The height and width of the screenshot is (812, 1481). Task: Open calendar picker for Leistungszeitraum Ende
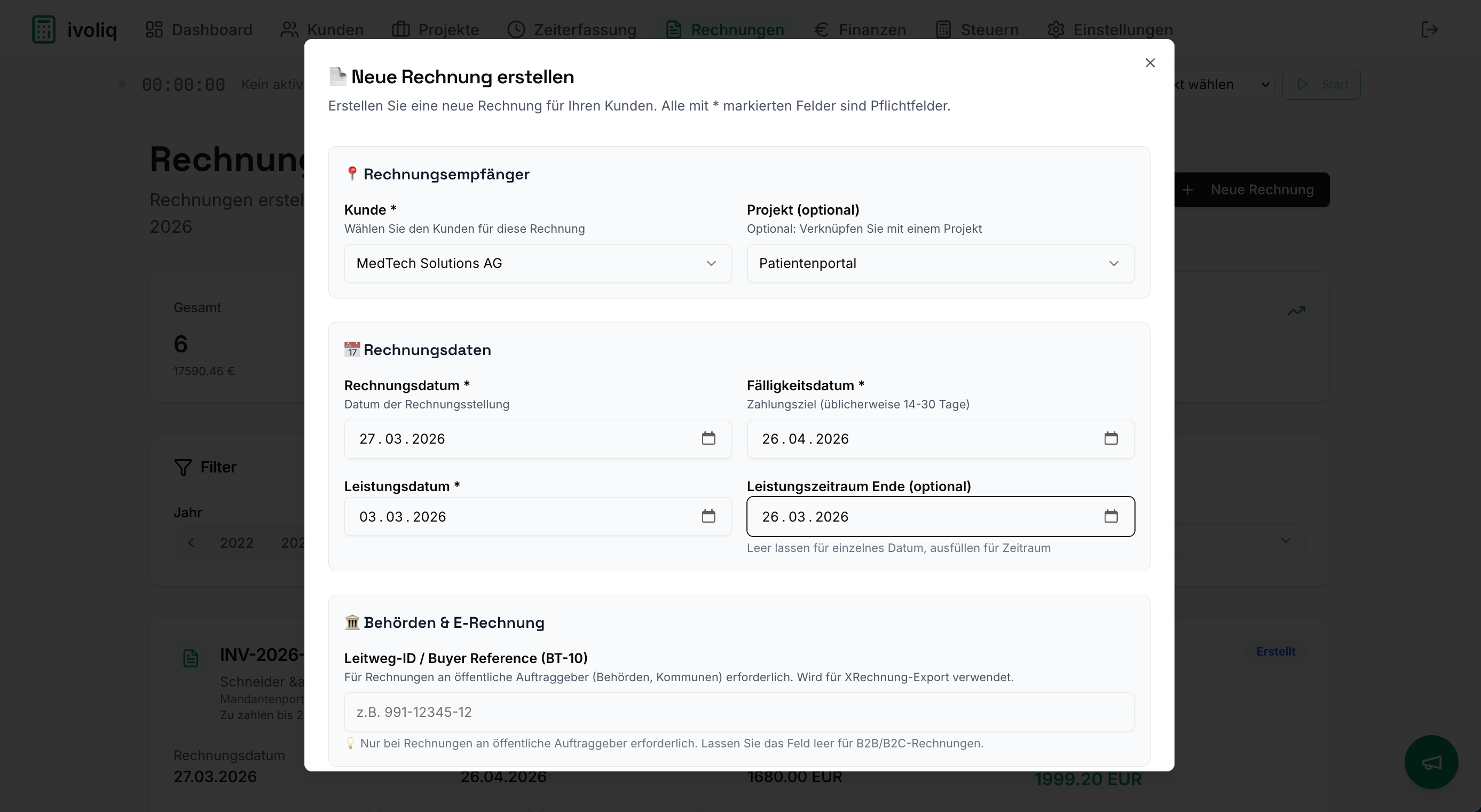[1110, 516]
